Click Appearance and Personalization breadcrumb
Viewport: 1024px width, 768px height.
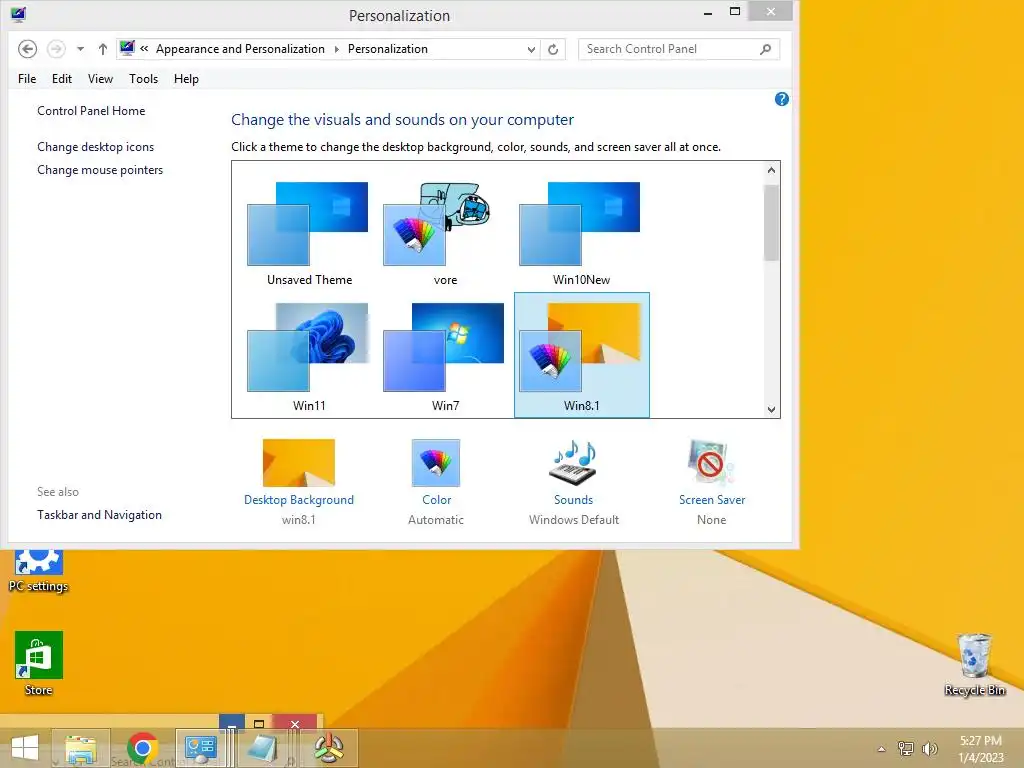pyautogui.click(x=240, y=49)
